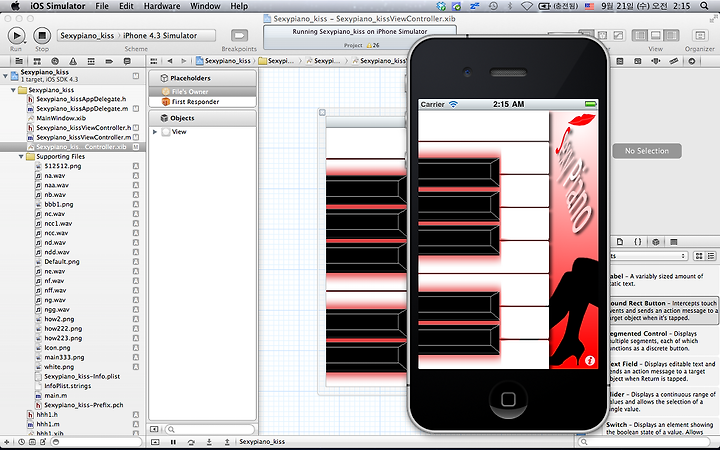
Task: Show the Breakpoint navigator
Action: (x=109, y=61)
